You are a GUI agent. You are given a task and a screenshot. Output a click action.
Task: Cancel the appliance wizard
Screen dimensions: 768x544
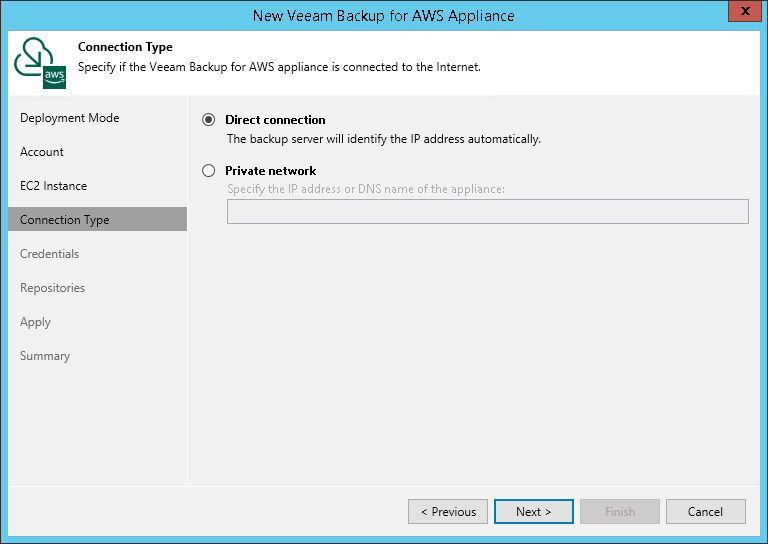pos(705,512)
